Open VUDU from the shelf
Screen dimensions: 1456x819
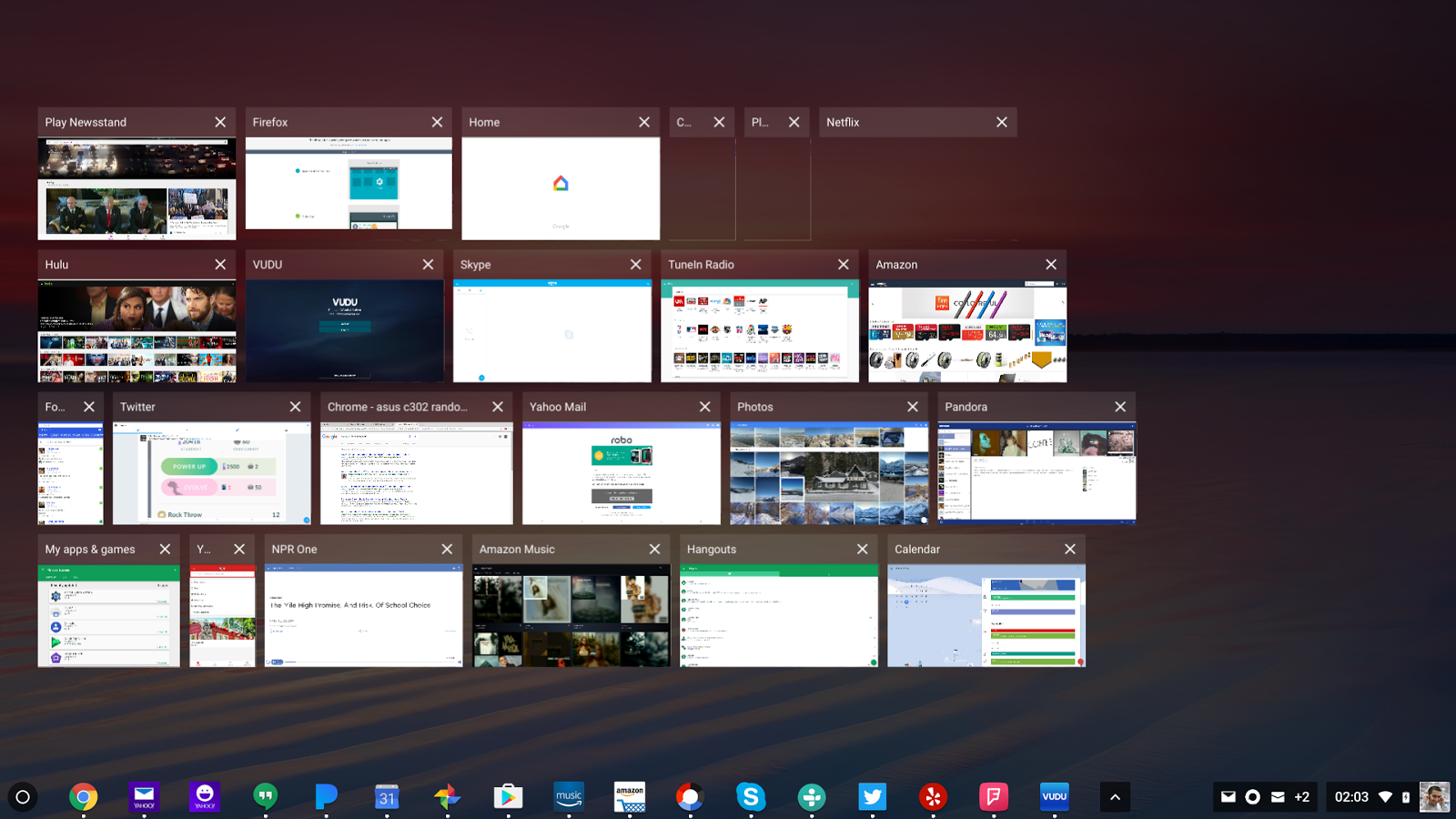(1054, 797)
